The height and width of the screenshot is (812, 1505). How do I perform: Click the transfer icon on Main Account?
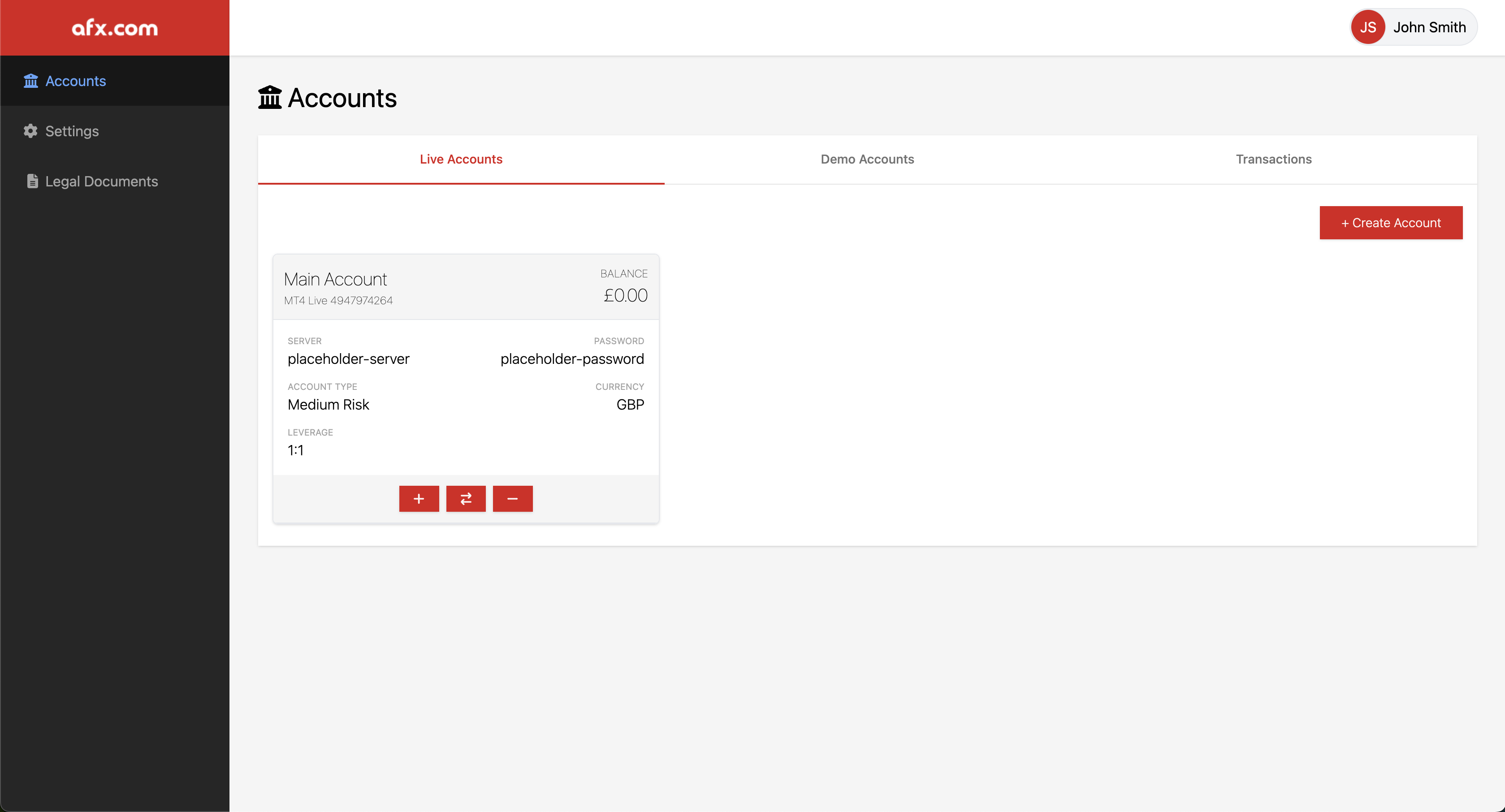(466, 498)
